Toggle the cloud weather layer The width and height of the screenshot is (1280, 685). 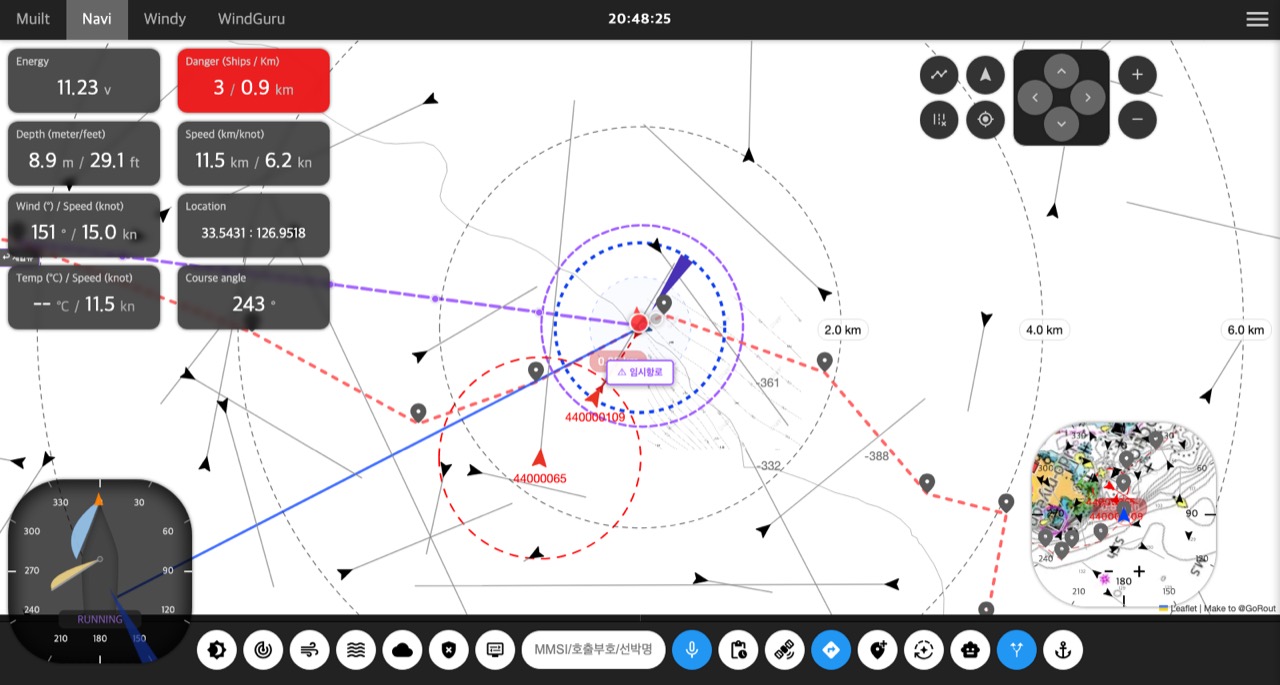click(x=402, y=650)
